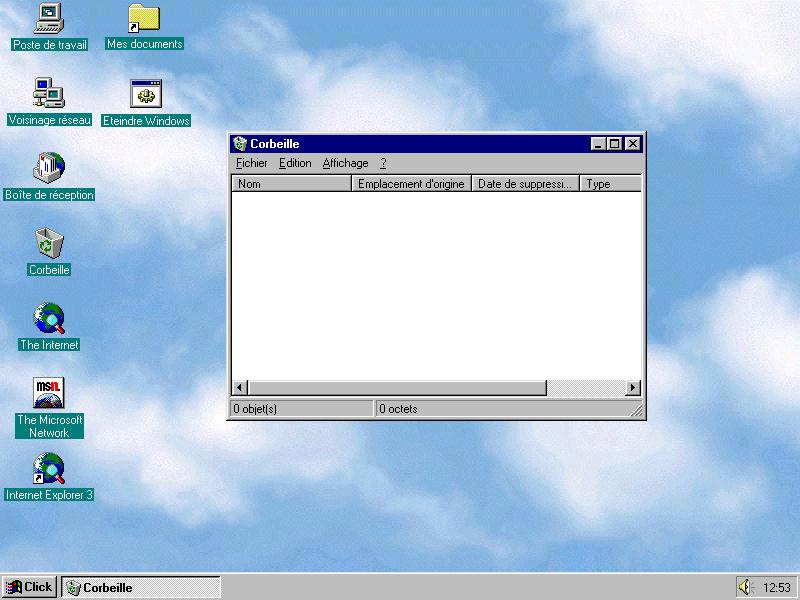Open the Internet Explorer 3 shortcut
This screenshot has width=800, height=600.
[x=49, y=469]
